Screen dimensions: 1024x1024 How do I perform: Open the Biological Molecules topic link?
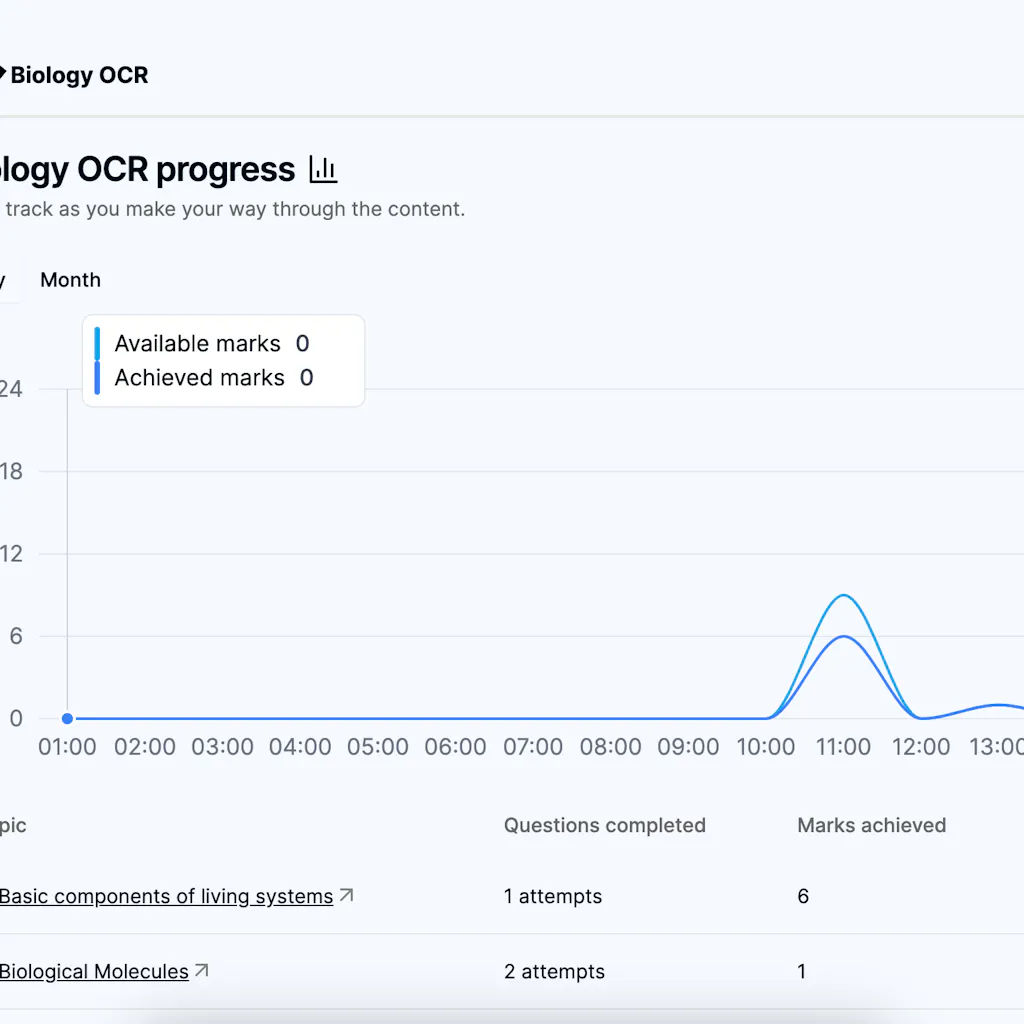pyautogui.click(x=94, y=972)
